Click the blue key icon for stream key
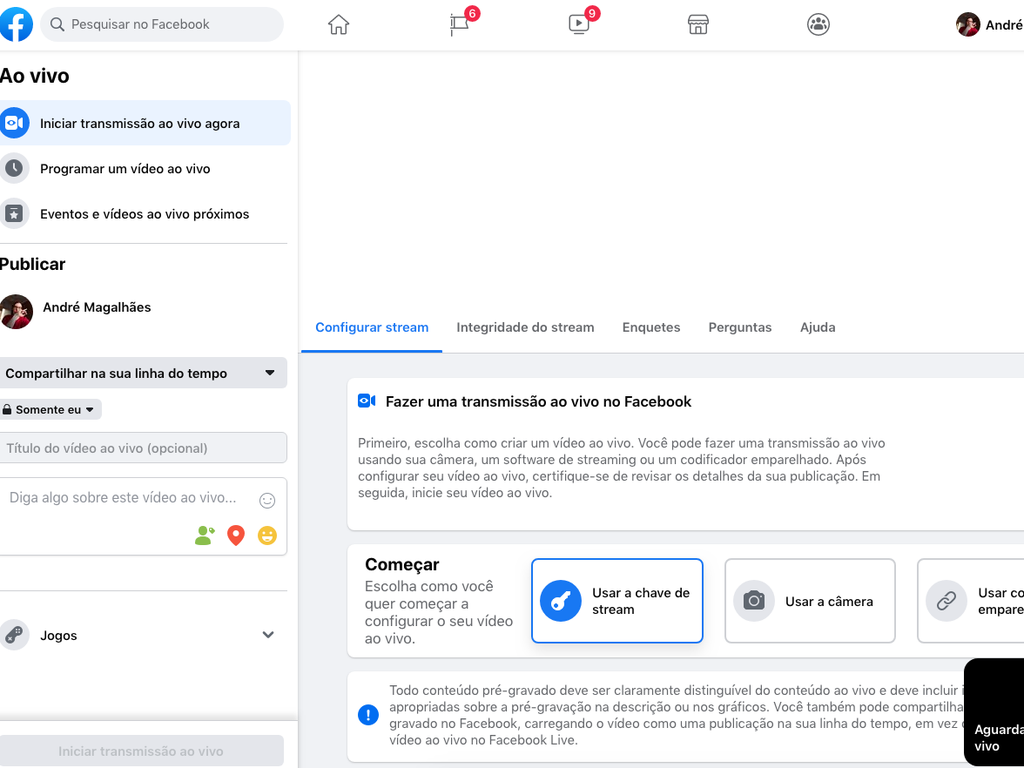 click(x=560, y=601)
